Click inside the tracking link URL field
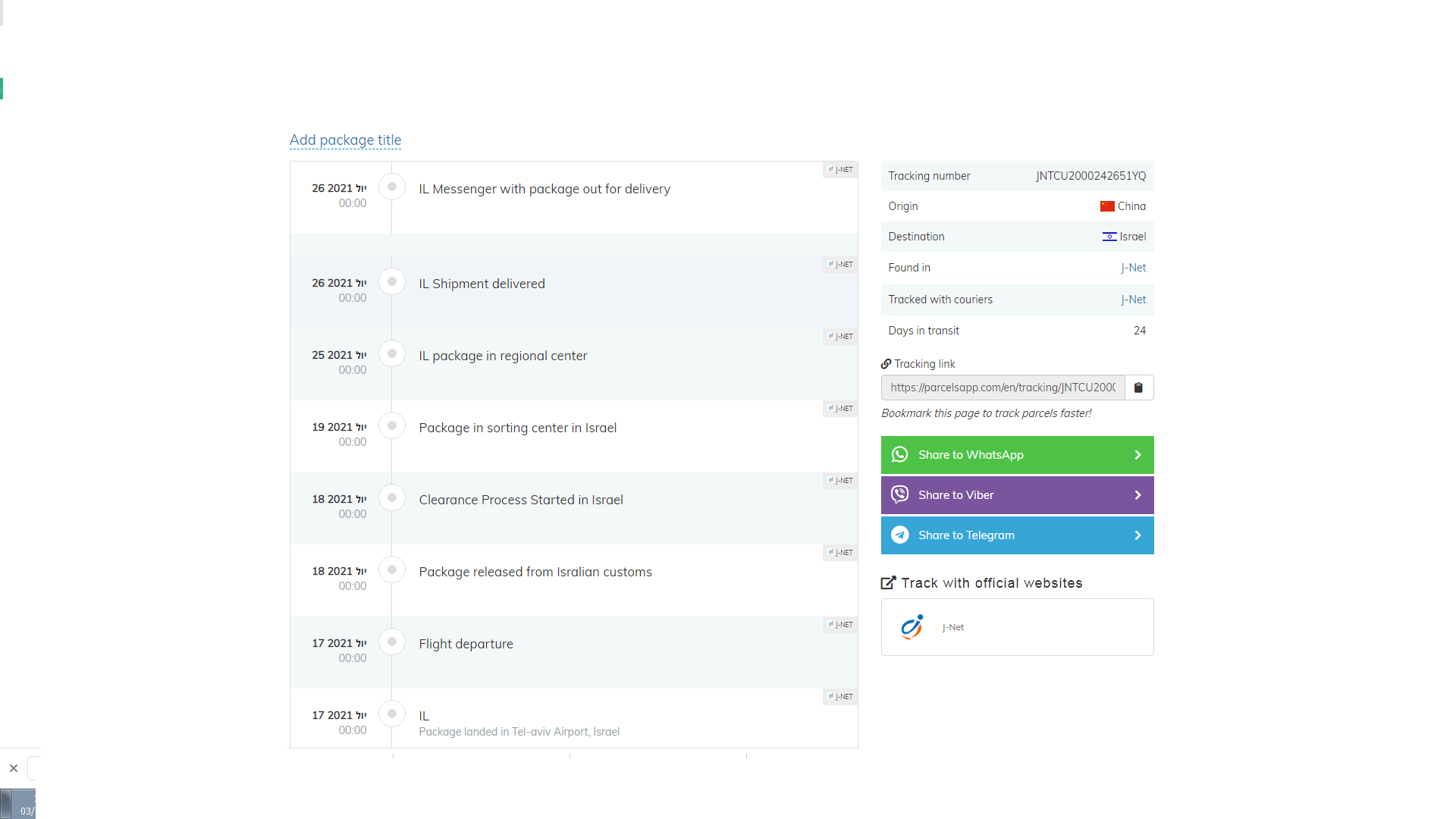 point(1003,388)
